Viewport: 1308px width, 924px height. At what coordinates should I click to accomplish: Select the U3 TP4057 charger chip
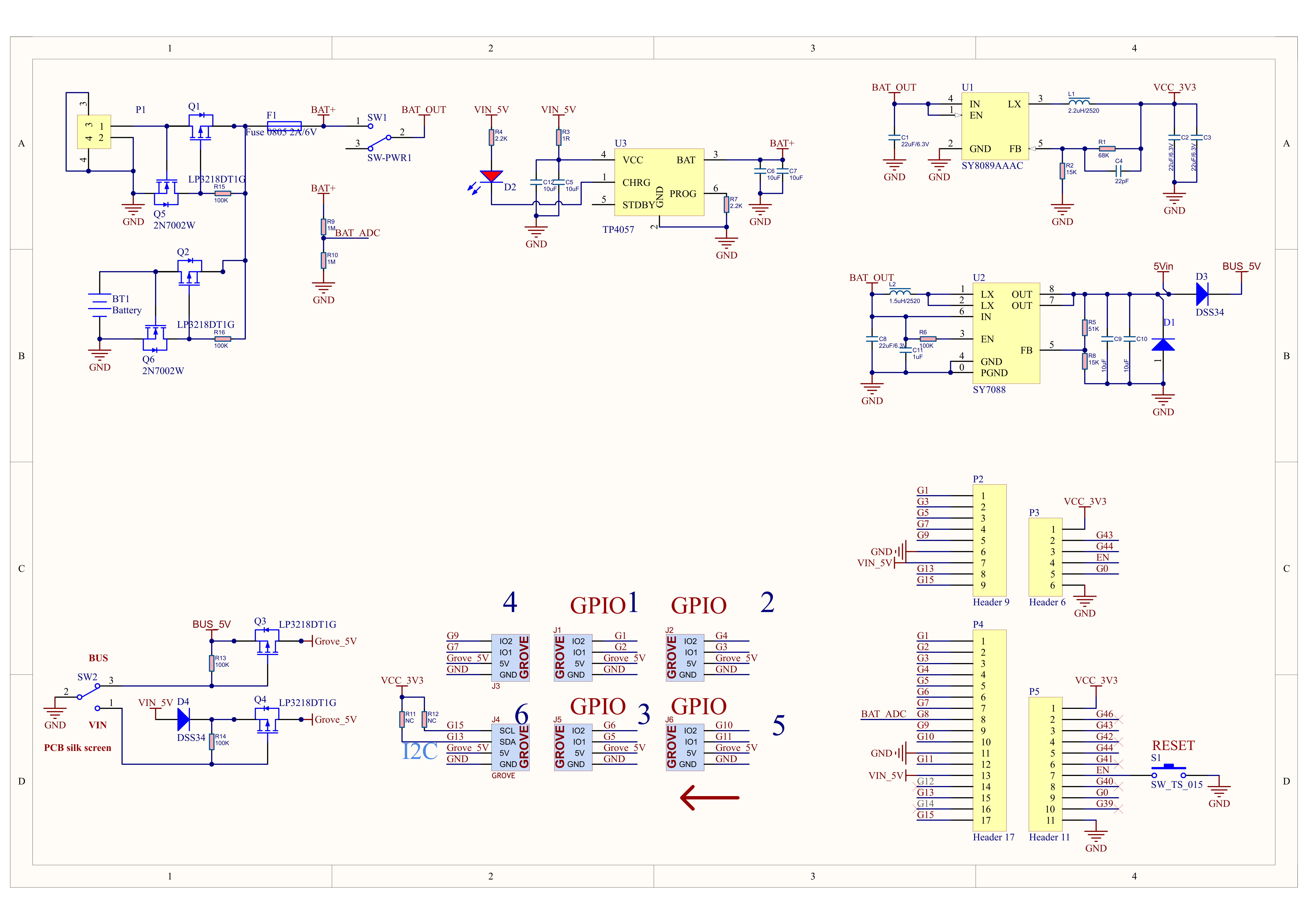[x=659, y=182]
